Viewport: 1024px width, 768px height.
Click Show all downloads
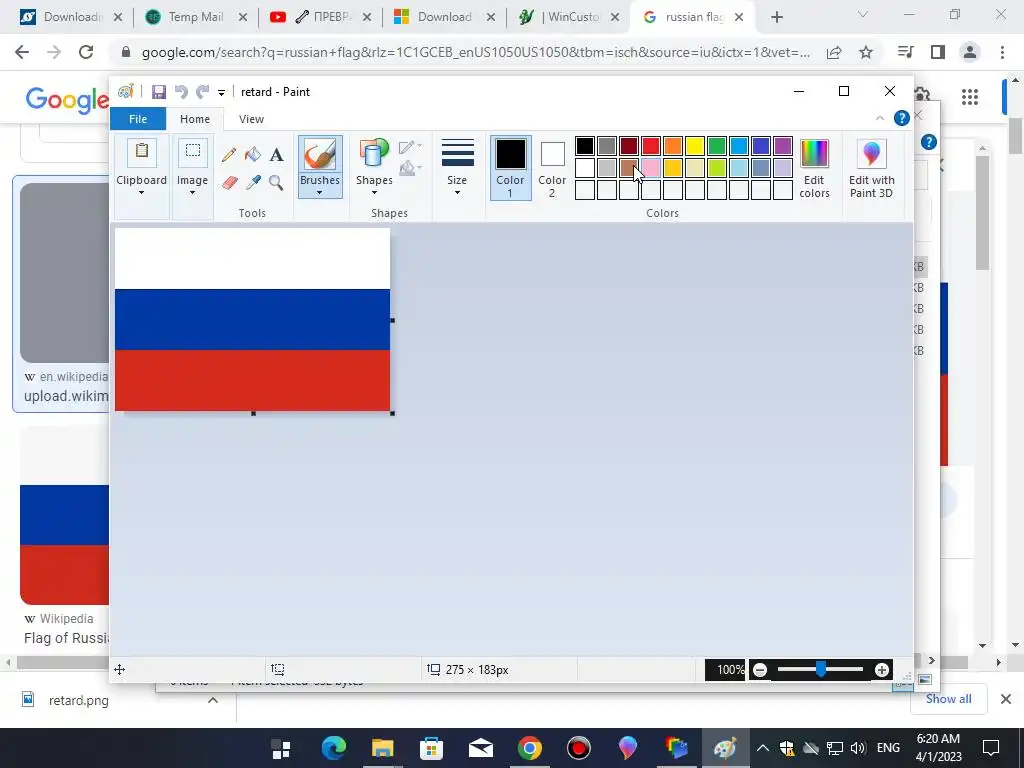coord(948,699)
